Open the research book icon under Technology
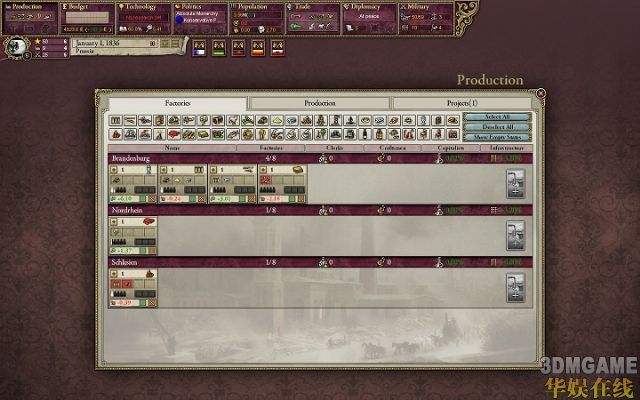Image resolution: width=640 pixels, height=400 pixels. 123,29
